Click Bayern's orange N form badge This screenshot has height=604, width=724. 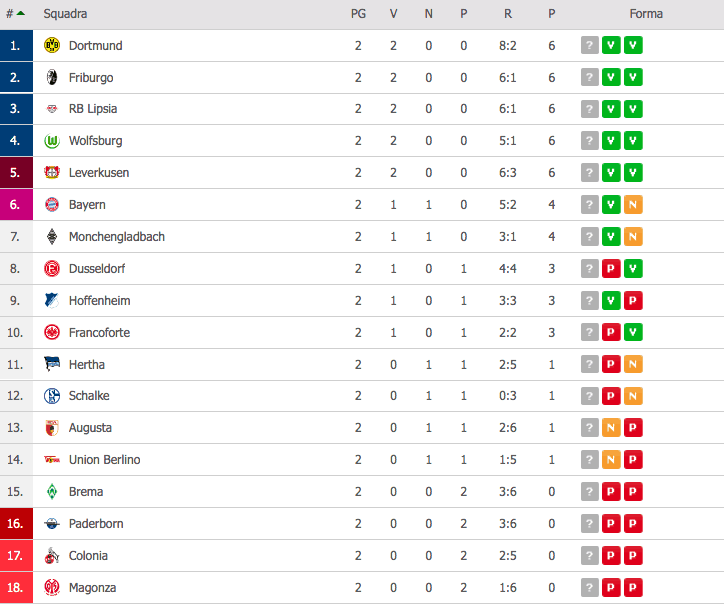point(633,205)
